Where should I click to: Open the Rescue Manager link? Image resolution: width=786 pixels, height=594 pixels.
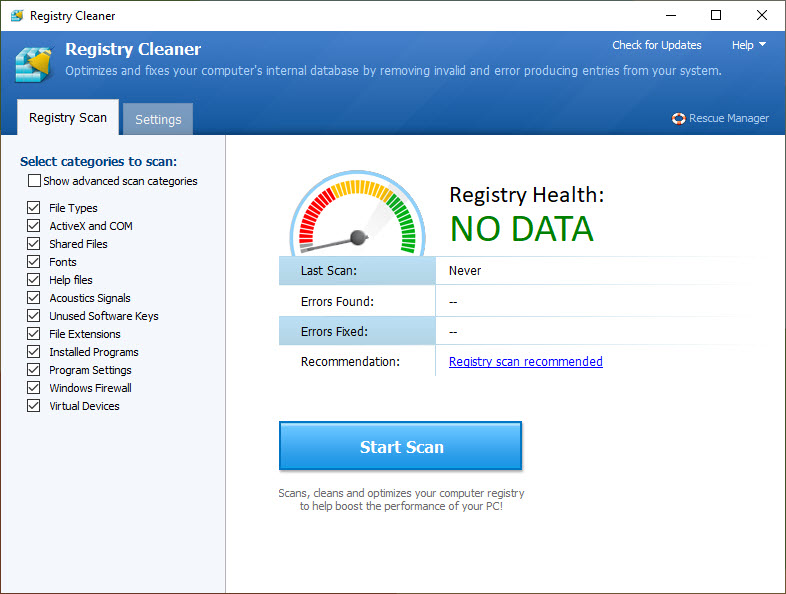pyautogui.click(x=728, y=118)
